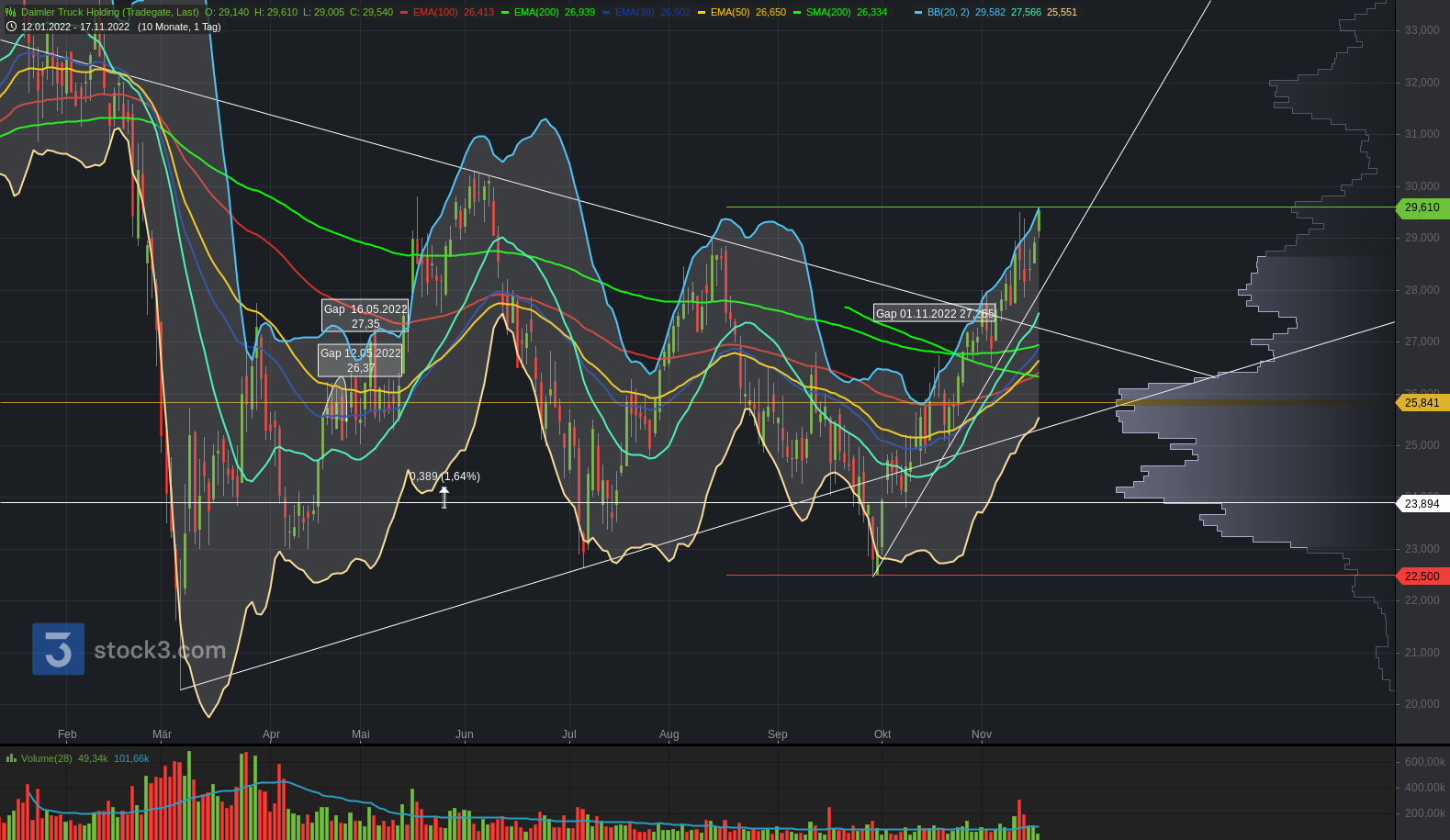Open the date range 12.01.2022 - 17.11.2022
Viewport: 1450px width, 840px height.
(75, 27)
